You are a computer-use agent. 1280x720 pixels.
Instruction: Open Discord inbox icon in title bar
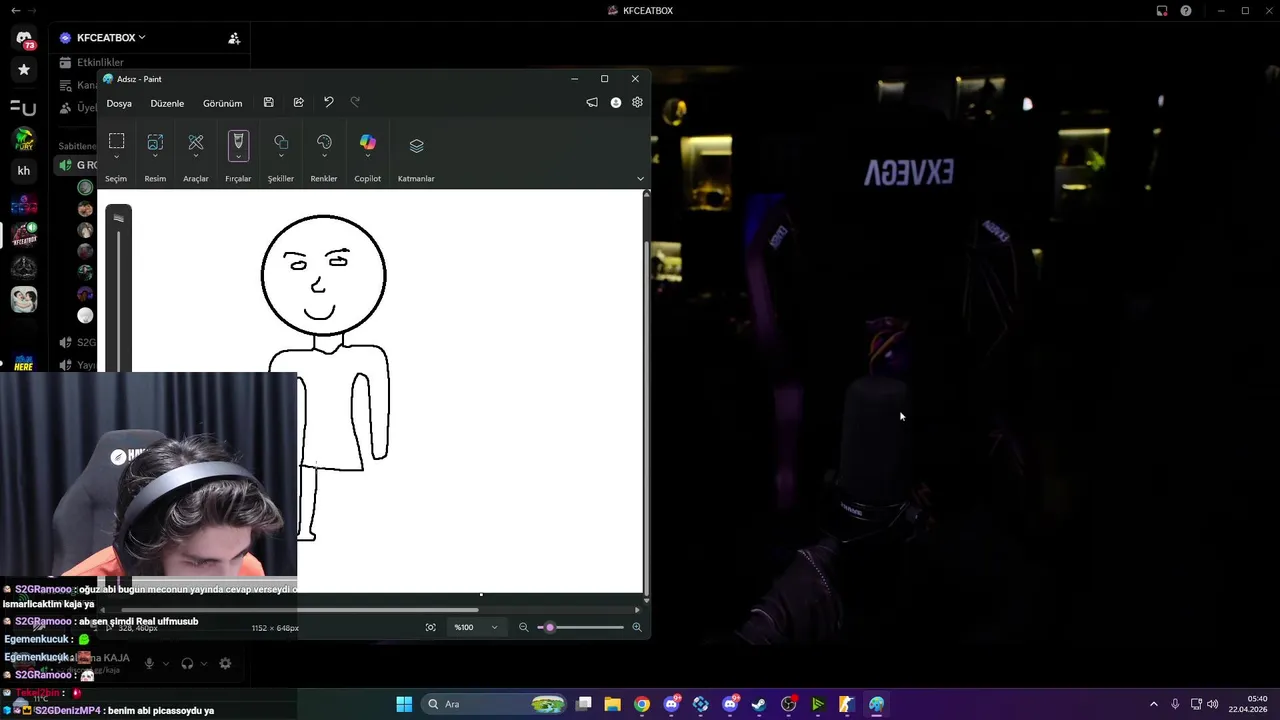click(x=1162, y=10)
